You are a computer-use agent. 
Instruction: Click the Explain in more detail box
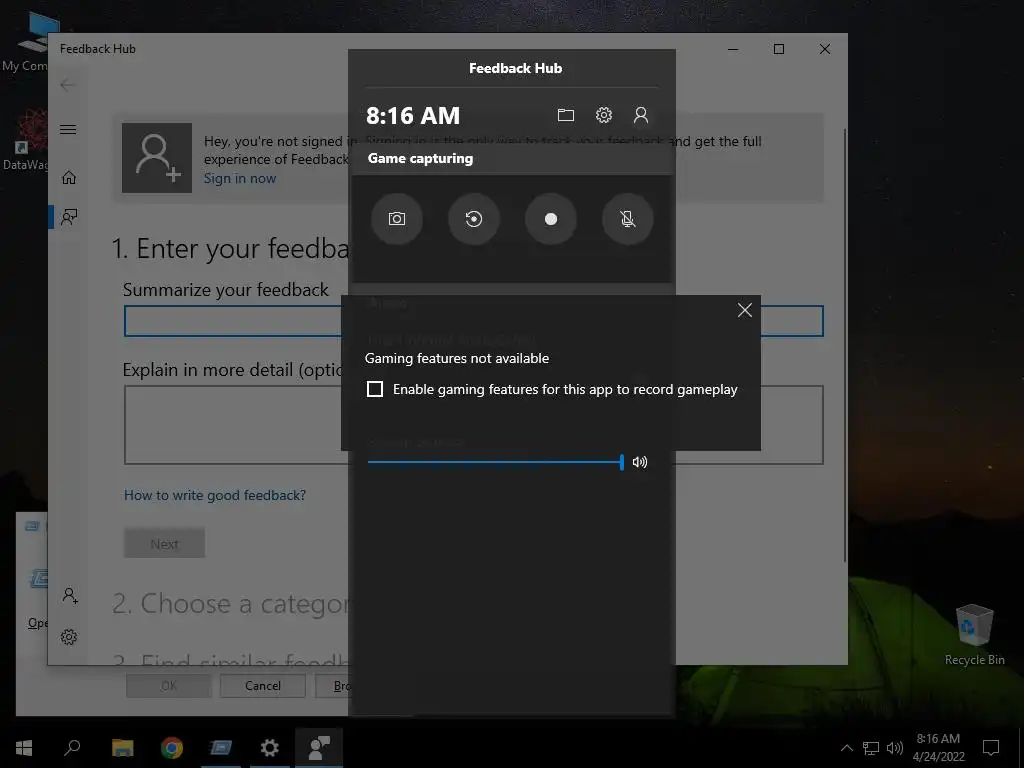pyautogui.click(x=473, y=425)
